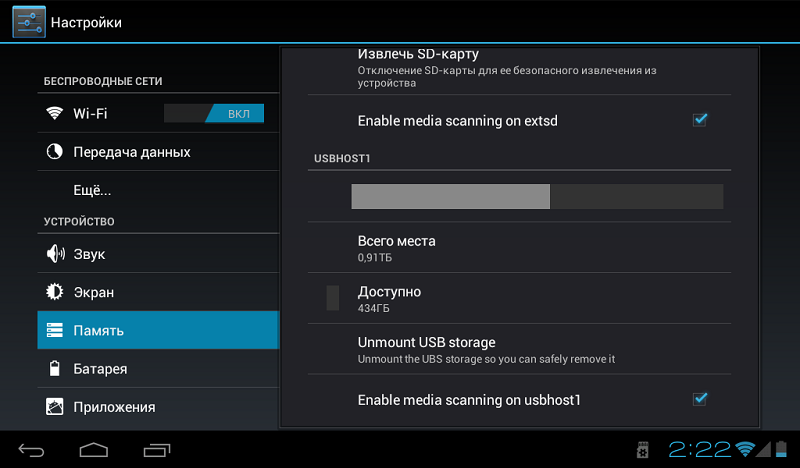Tap the clock in the status bar
Screen dimensions: 800x468
[x=700, y=449]
